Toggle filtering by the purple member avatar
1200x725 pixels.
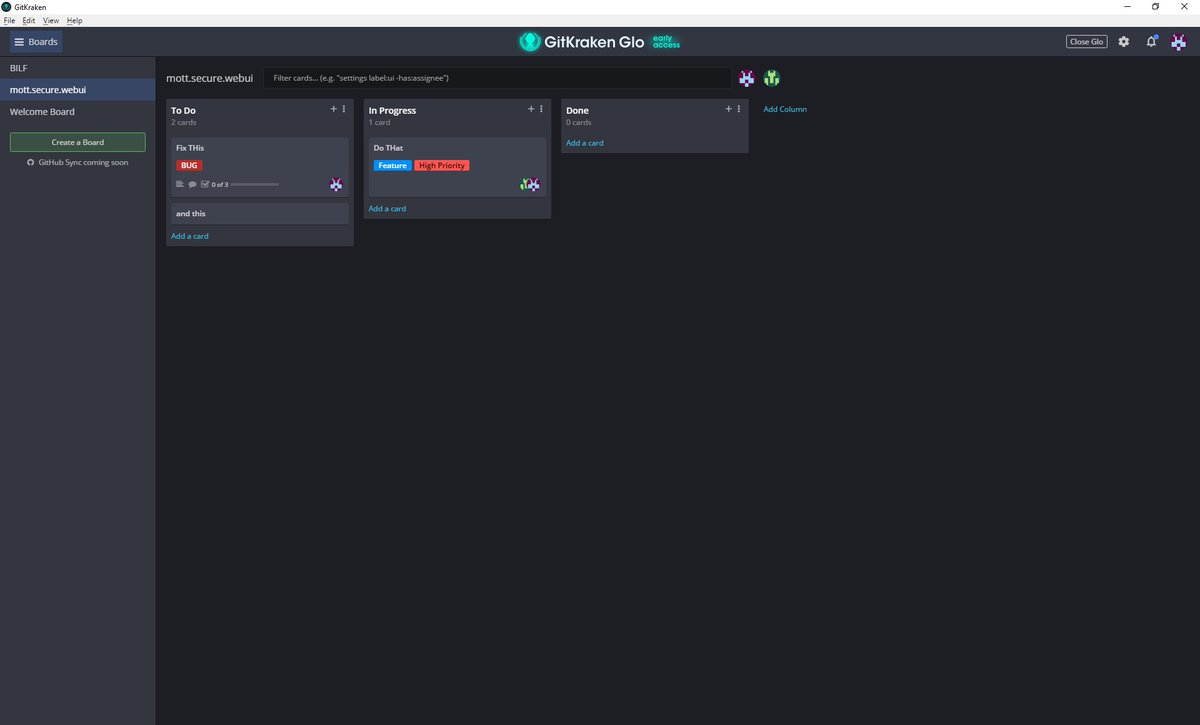746,78
